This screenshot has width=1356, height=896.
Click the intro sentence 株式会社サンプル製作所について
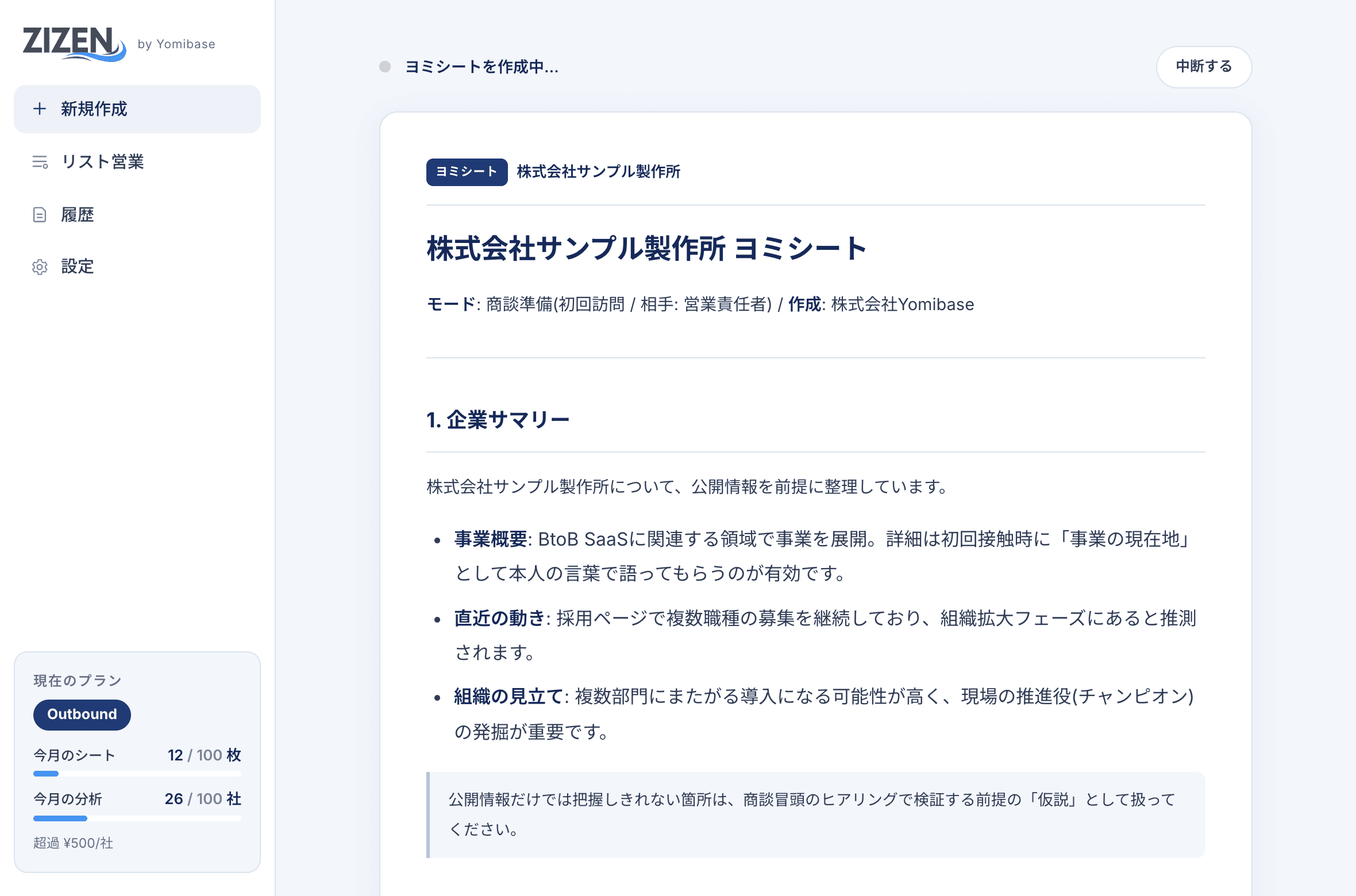pyautogui.click(x=688, y=487)
